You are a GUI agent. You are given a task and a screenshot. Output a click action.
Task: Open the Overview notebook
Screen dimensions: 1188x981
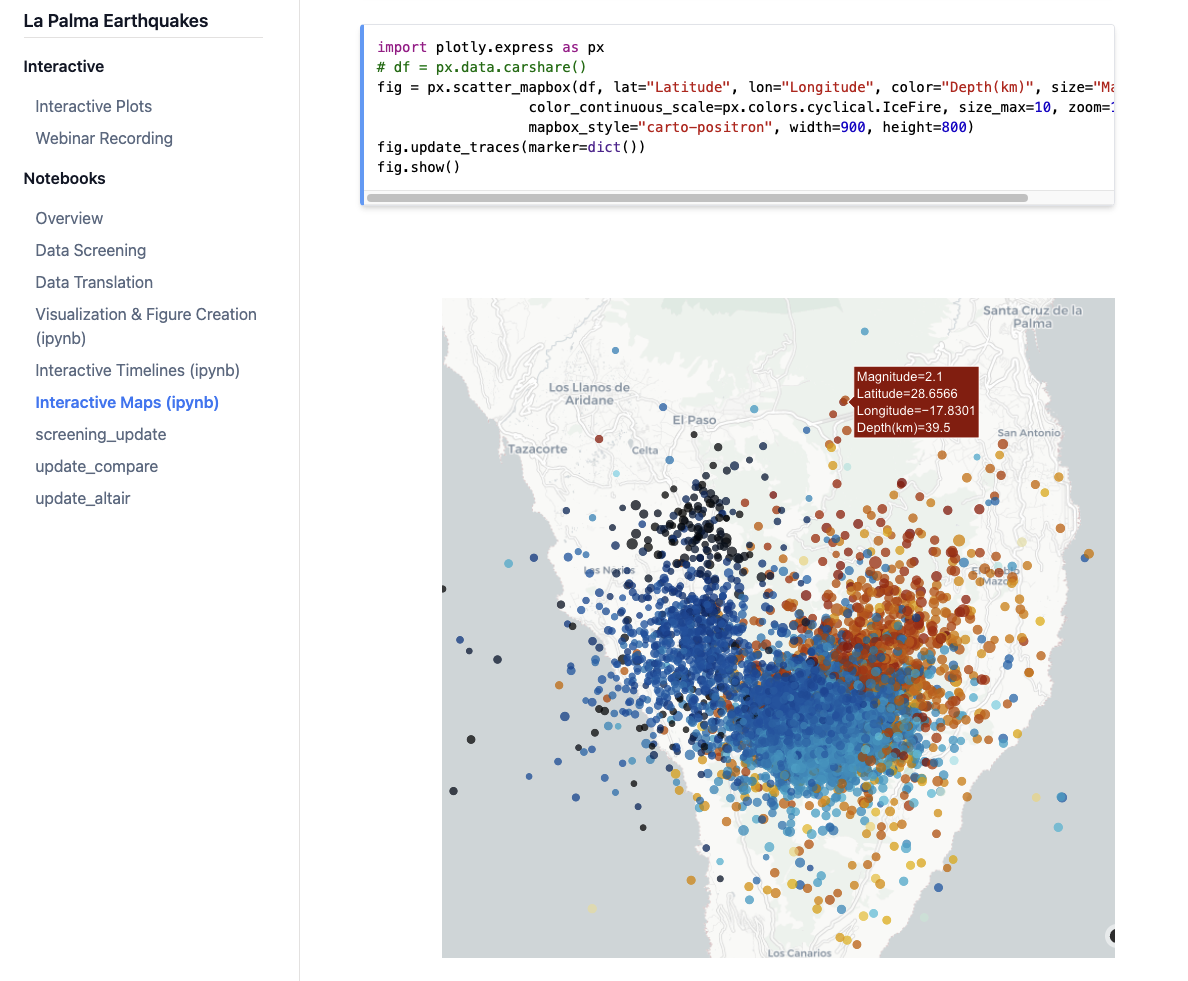click(x=69, y=218)
